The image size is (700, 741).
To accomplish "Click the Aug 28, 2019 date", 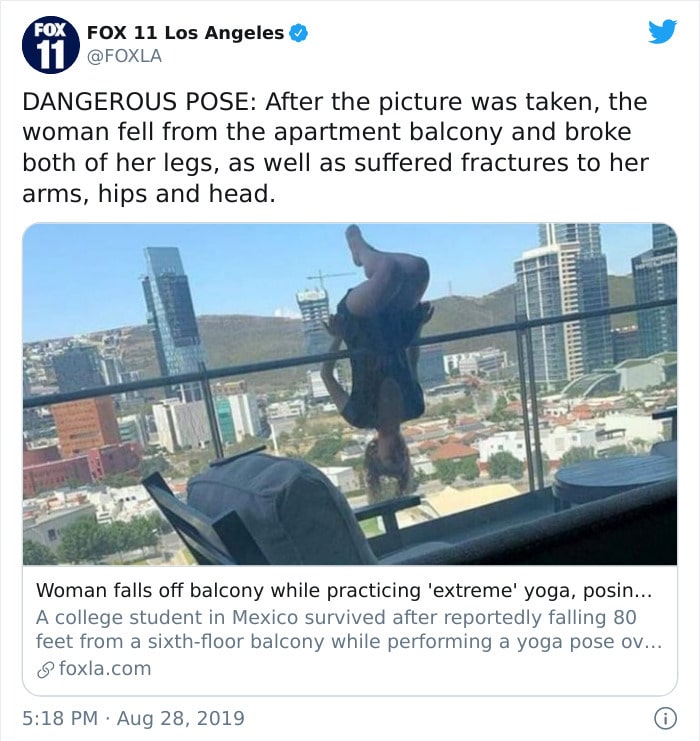I will click(x=181, y=718).
